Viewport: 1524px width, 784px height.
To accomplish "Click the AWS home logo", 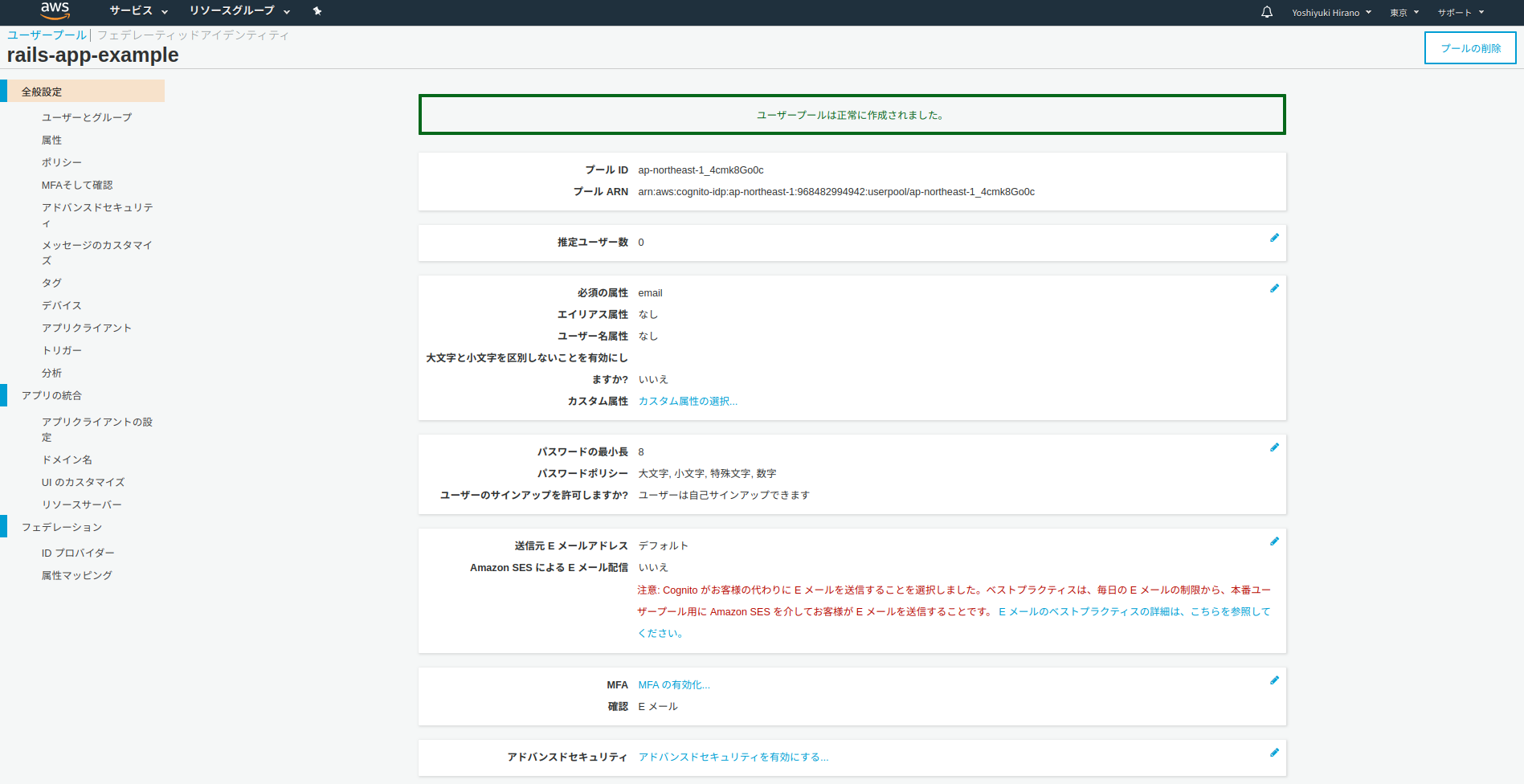I will (x=54, y=11).
